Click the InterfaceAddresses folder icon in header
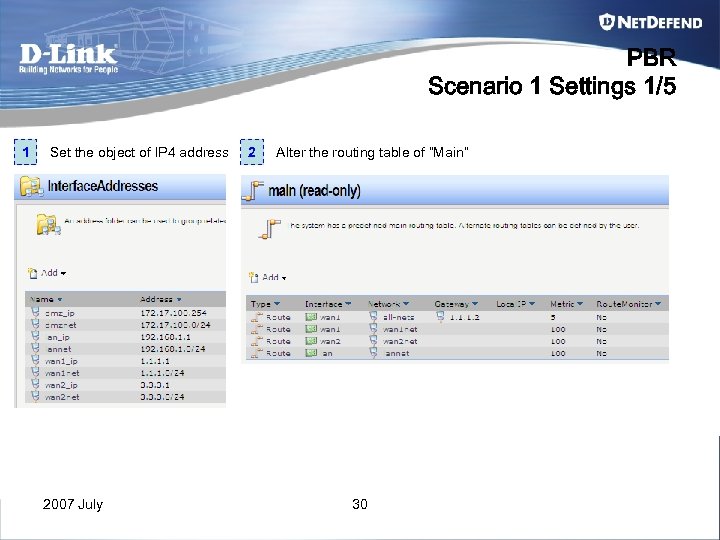 click(31, 187)
